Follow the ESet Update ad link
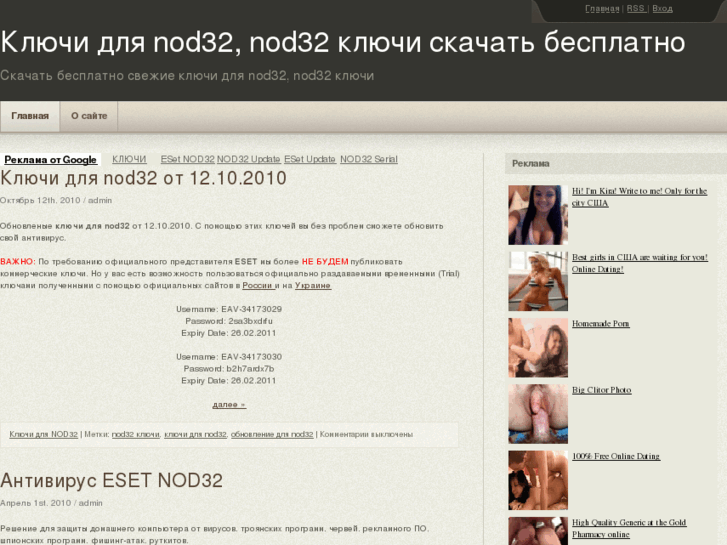This screenshot has width=727, height=545. coord(310,159)
